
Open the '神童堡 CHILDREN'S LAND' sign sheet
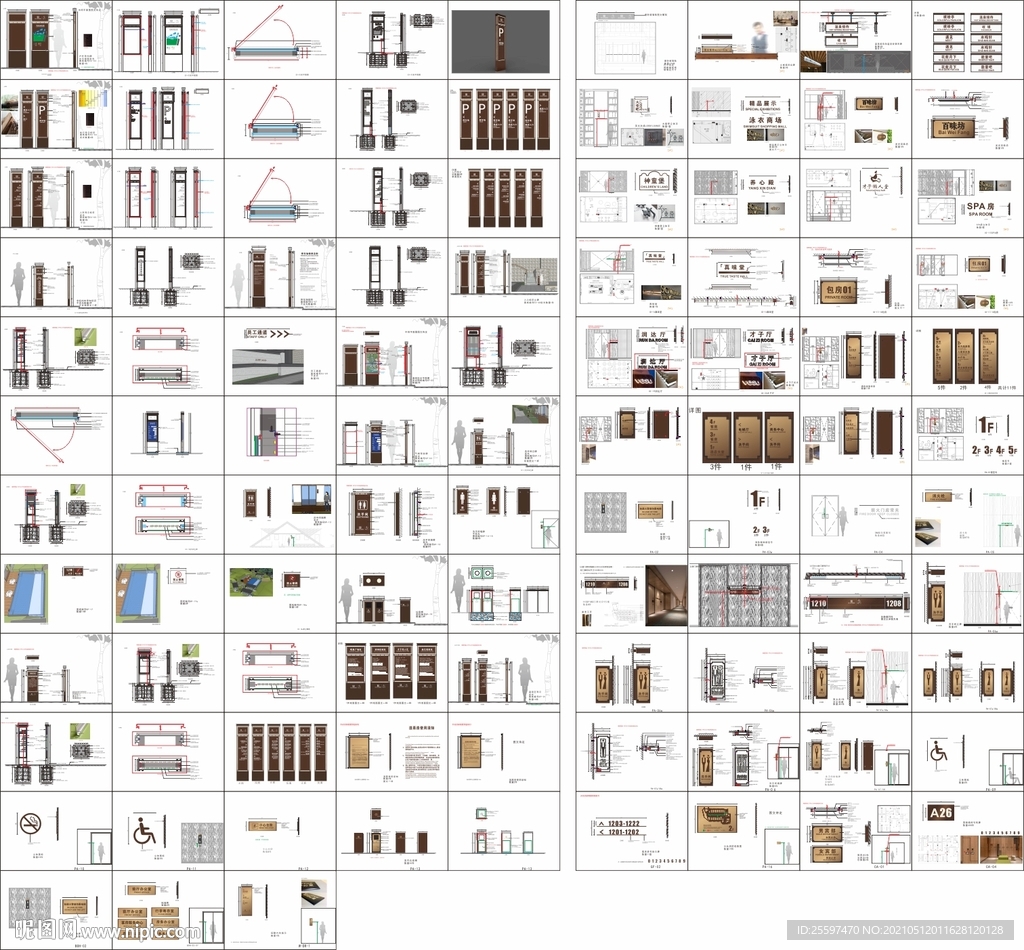pyautogui.click(x=632, y=198)
